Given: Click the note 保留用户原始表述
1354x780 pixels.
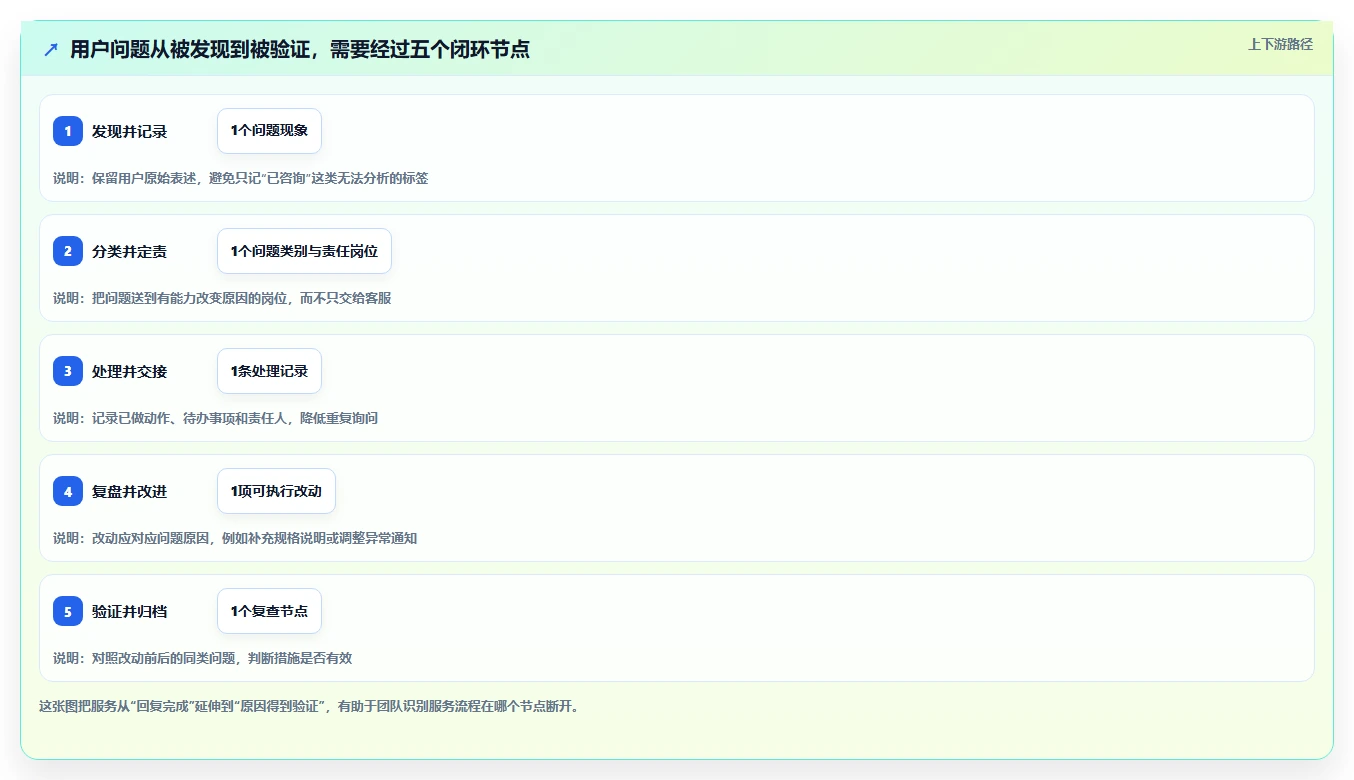Looking at the screenshot, I should pyautogui.click(x=240, y=178).
